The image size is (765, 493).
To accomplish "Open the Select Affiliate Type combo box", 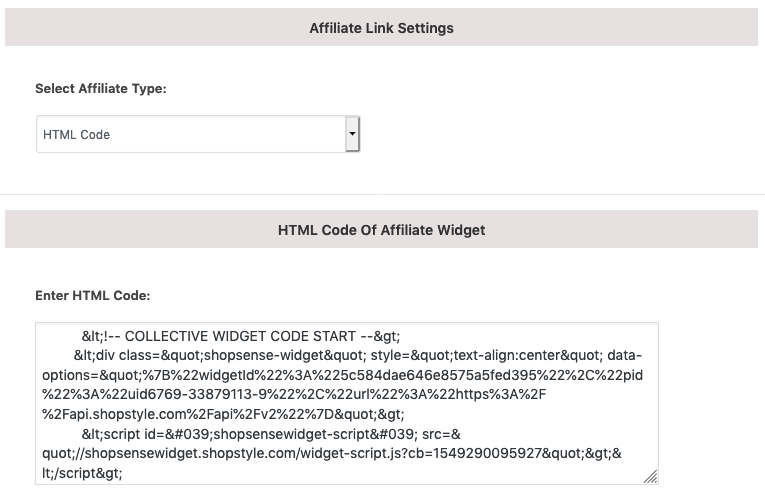I will (198, 134).
